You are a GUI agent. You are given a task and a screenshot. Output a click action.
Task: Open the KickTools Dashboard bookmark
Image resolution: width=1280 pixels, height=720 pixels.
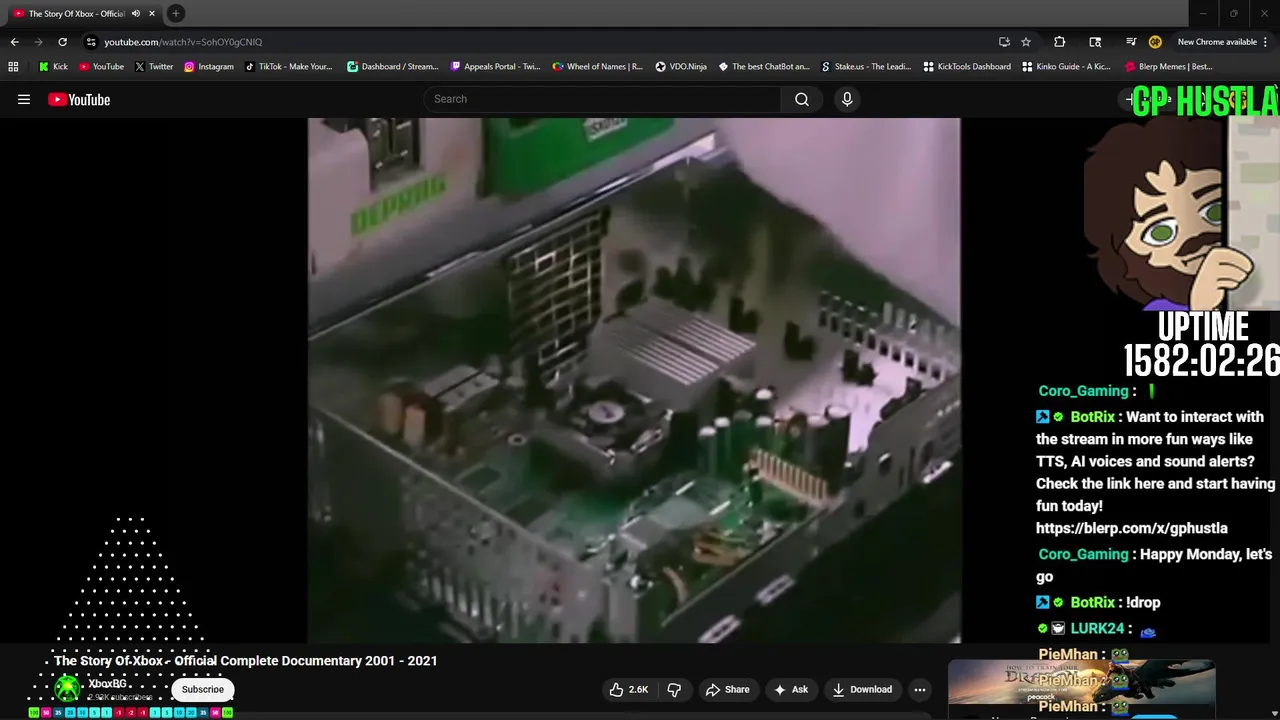pyautogui.click(x=966, y=67)
